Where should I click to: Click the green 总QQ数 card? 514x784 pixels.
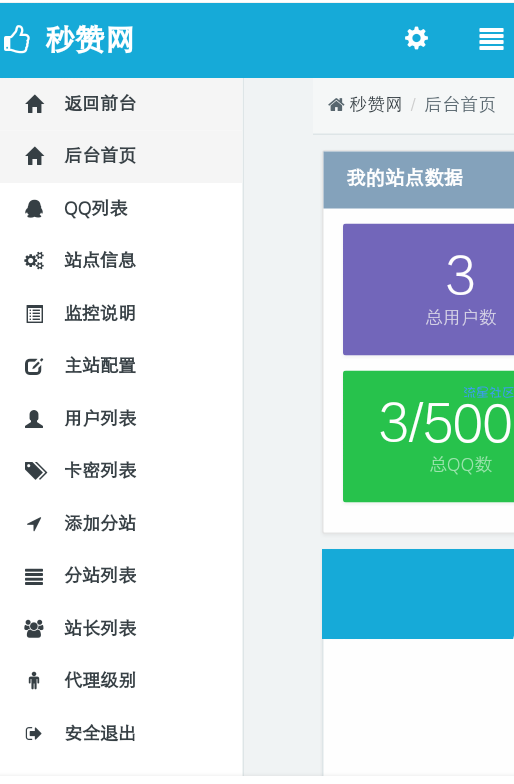[x=428, y=436]
